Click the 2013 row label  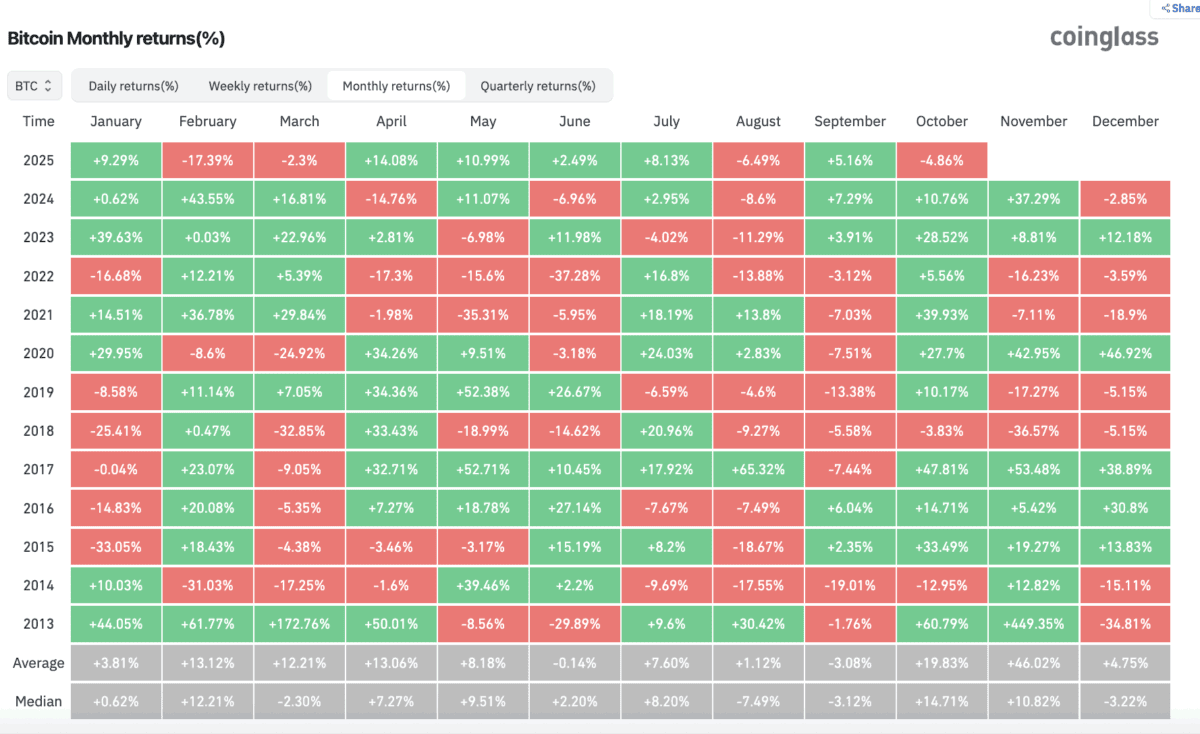tap(39, 624)
